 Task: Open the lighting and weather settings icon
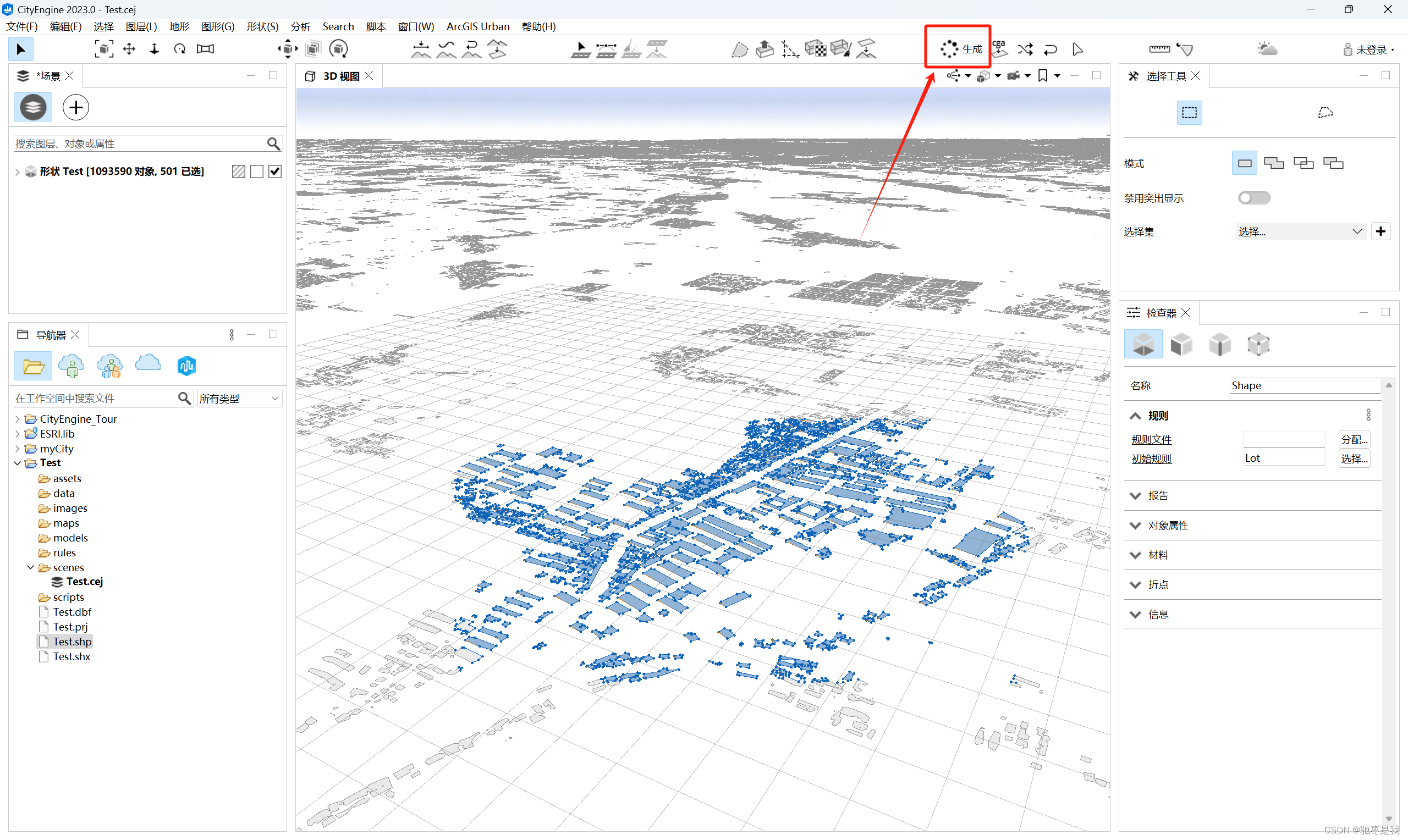pyautogui.click(x=1268, y=49)
